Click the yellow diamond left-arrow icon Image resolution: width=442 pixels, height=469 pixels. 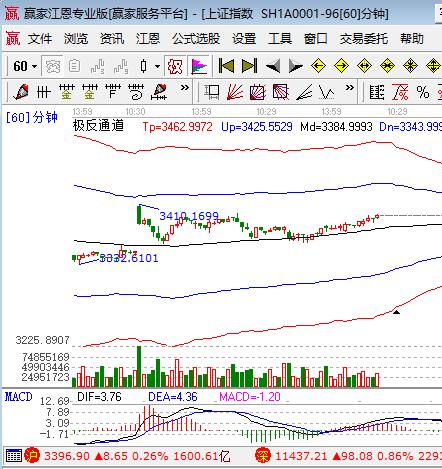[x=318, y=66]
